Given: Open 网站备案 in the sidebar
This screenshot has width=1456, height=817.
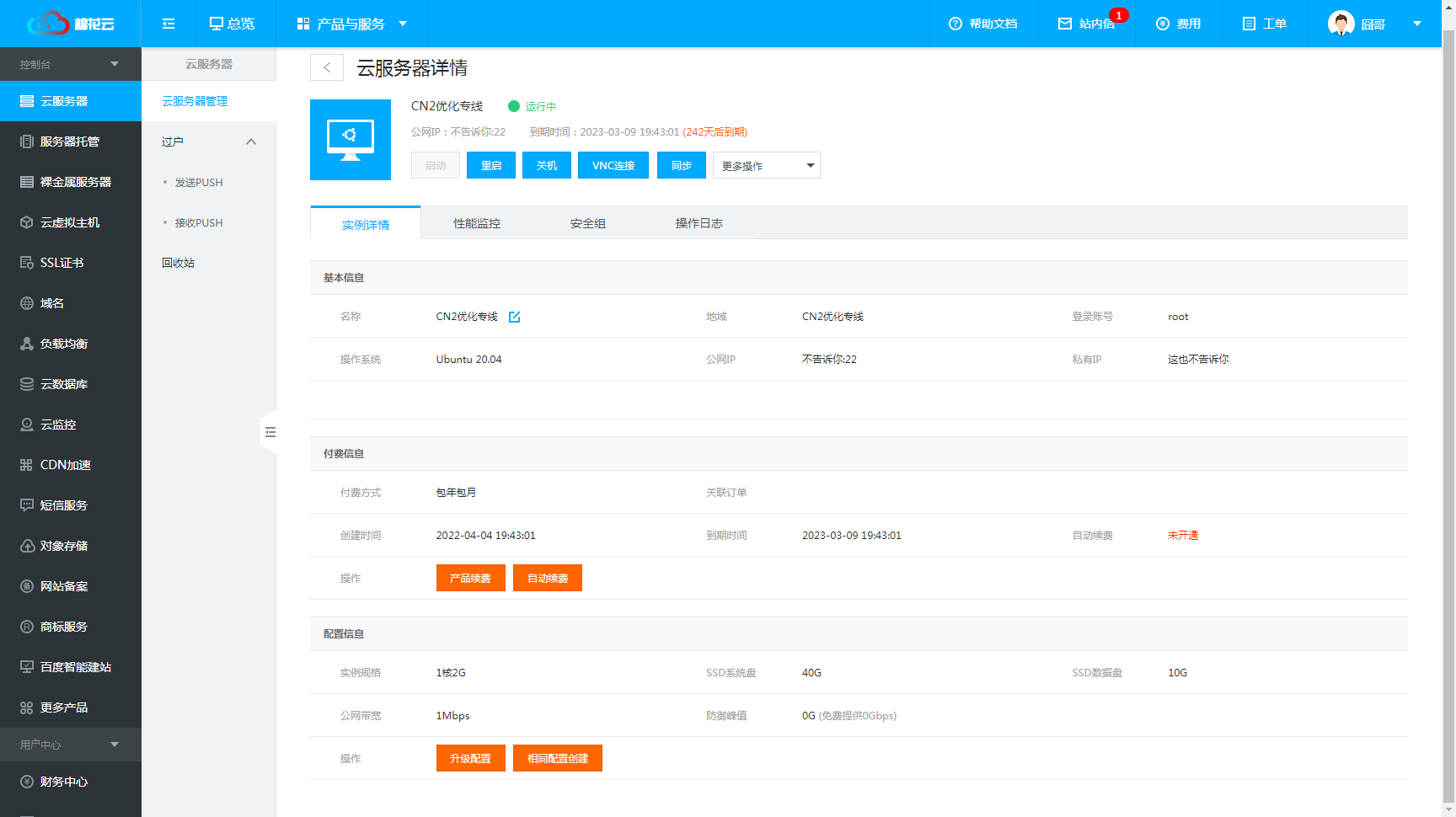Looking at the screenshot, I should [x=71, y=586].
